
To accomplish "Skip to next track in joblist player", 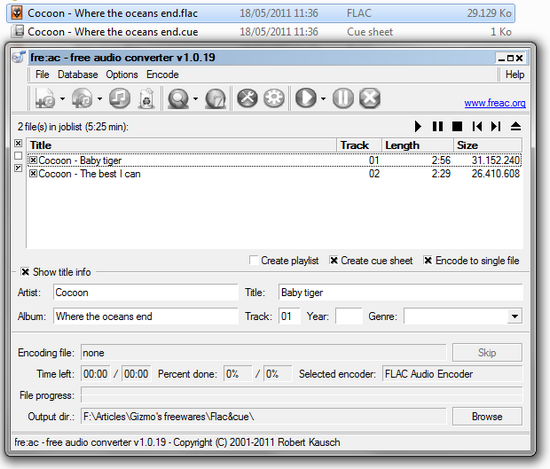I will (x=496, y=126).
